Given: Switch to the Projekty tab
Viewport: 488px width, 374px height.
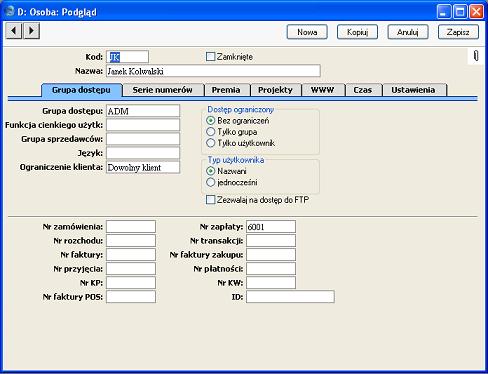Looking at the screenshot, I should 275,90.
